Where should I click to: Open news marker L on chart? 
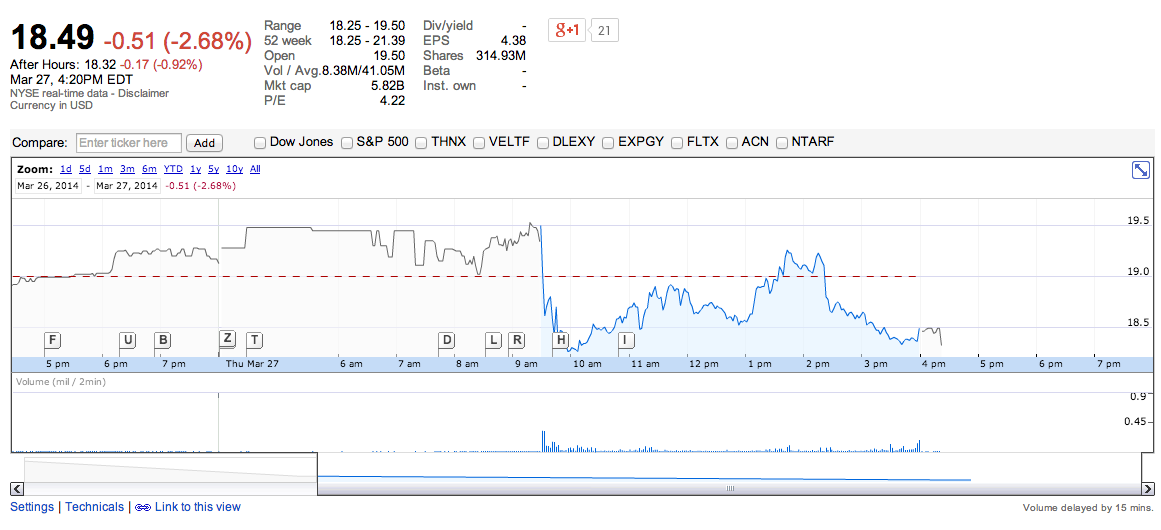(x=493, y=341)
